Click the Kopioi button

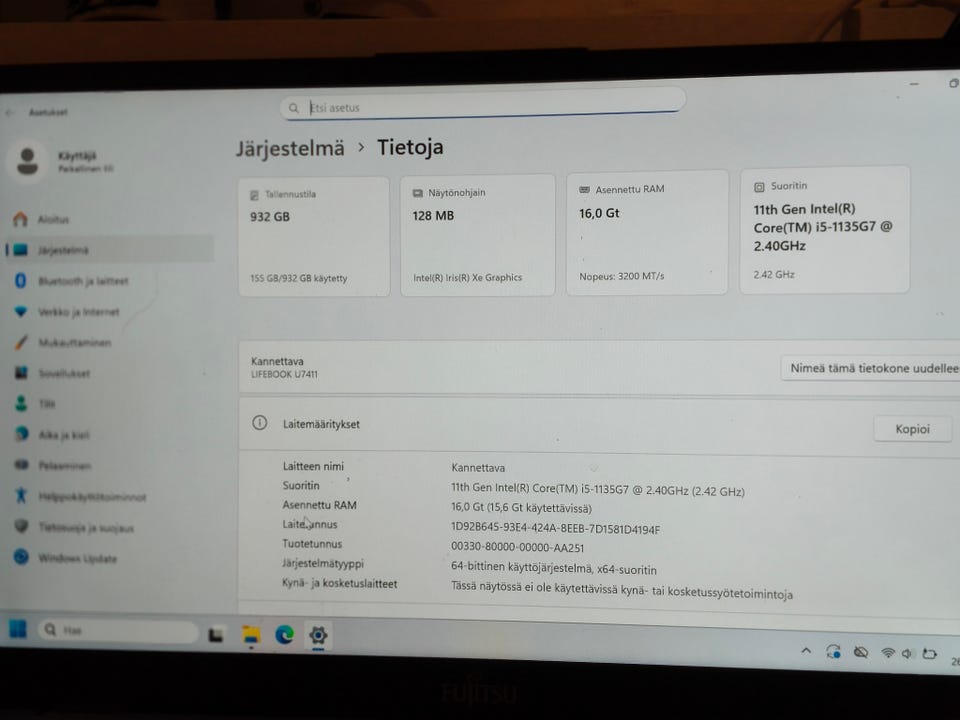pos(912,429)
